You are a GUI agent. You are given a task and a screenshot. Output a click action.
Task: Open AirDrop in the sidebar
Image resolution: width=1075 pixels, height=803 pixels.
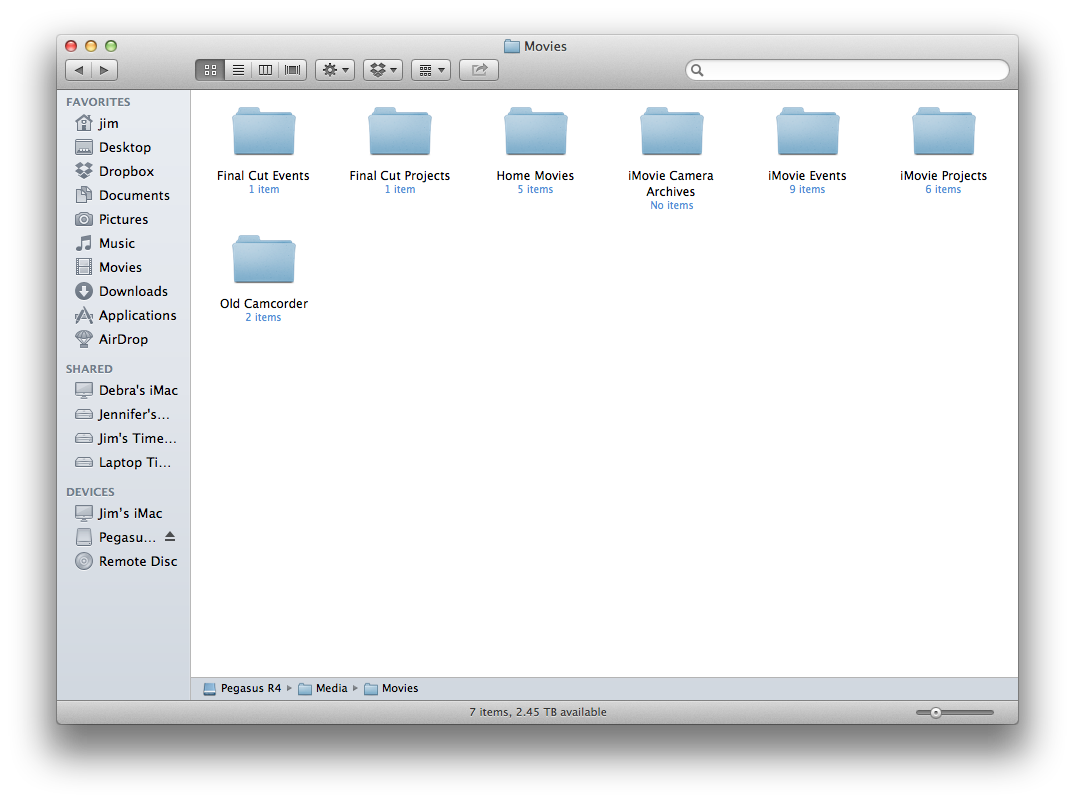click(123, 339)
